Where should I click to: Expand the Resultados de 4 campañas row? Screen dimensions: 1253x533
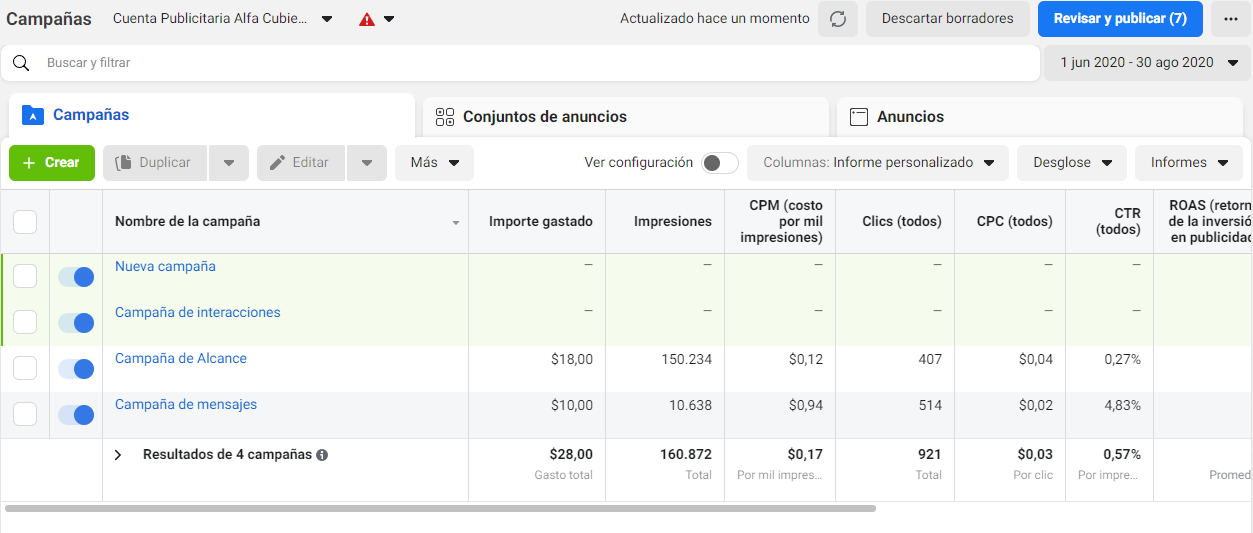click(x=118, y=455)
